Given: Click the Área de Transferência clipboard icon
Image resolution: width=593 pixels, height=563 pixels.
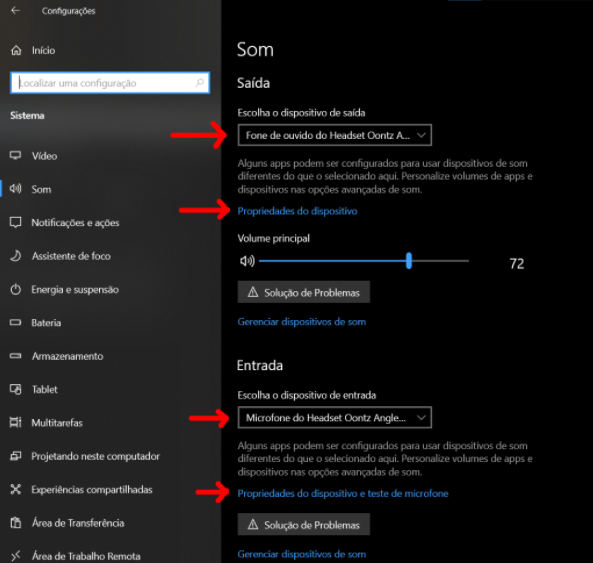Looking at the screenshot, I should 16,523.
